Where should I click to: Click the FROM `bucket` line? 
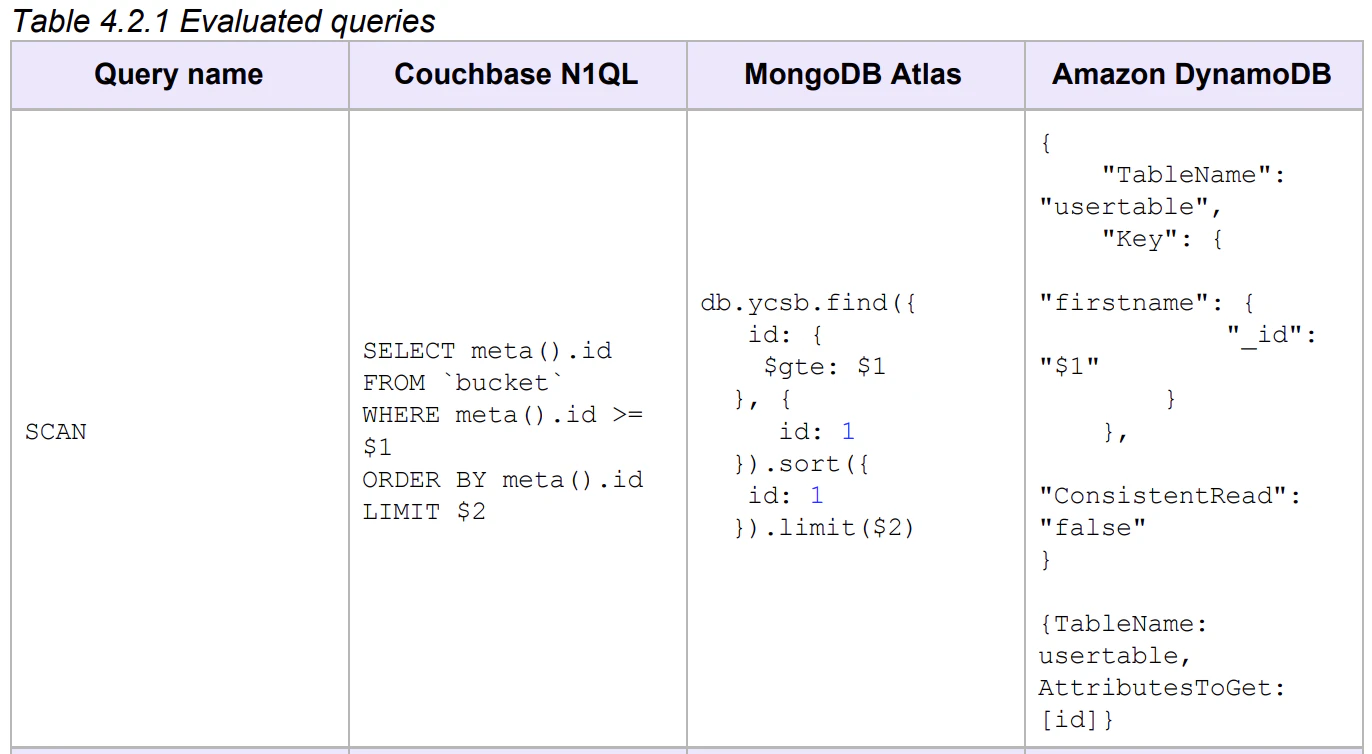tap(463, 383)
